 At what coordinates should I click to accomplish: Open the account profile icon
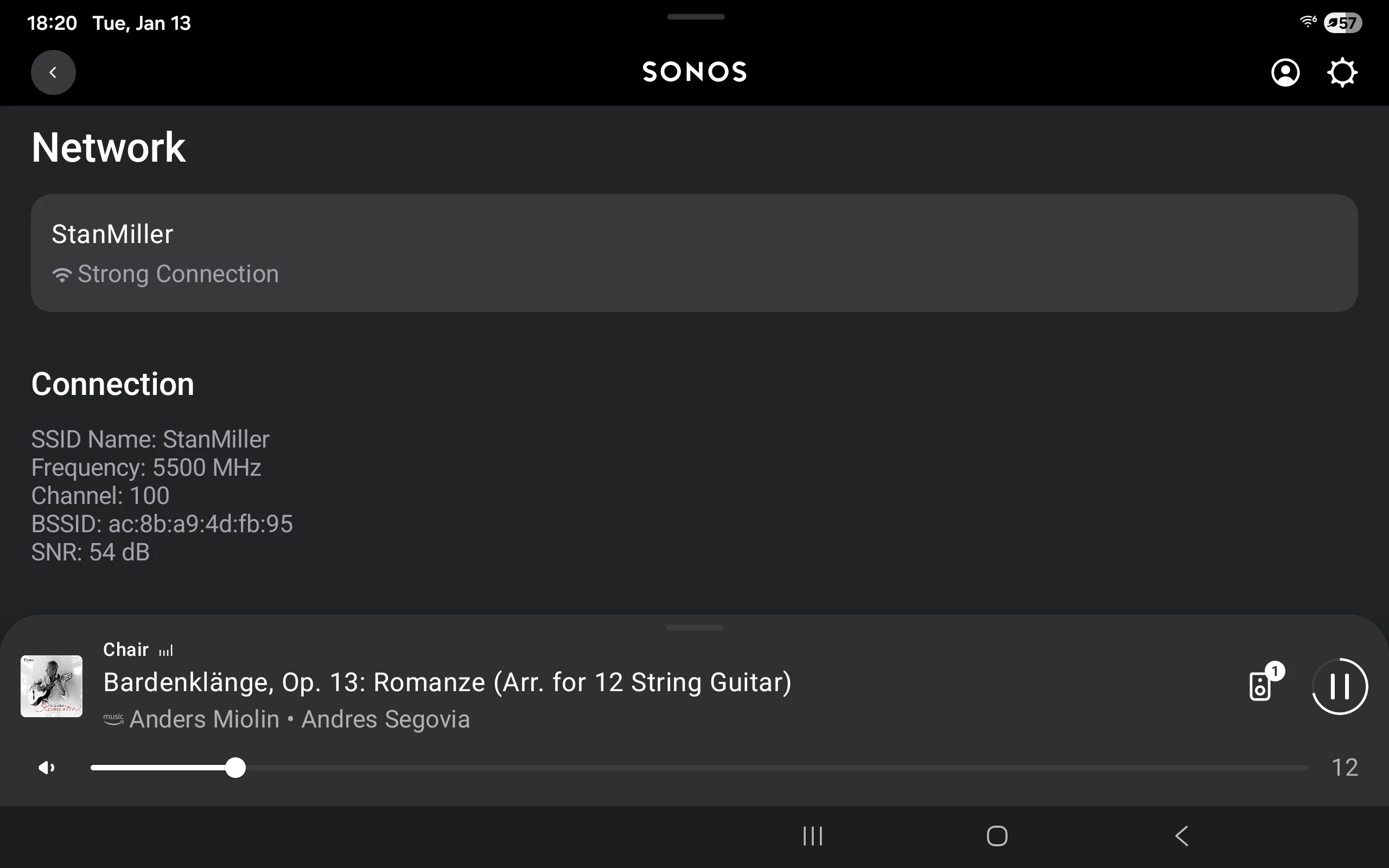[x=1285, y=72]
